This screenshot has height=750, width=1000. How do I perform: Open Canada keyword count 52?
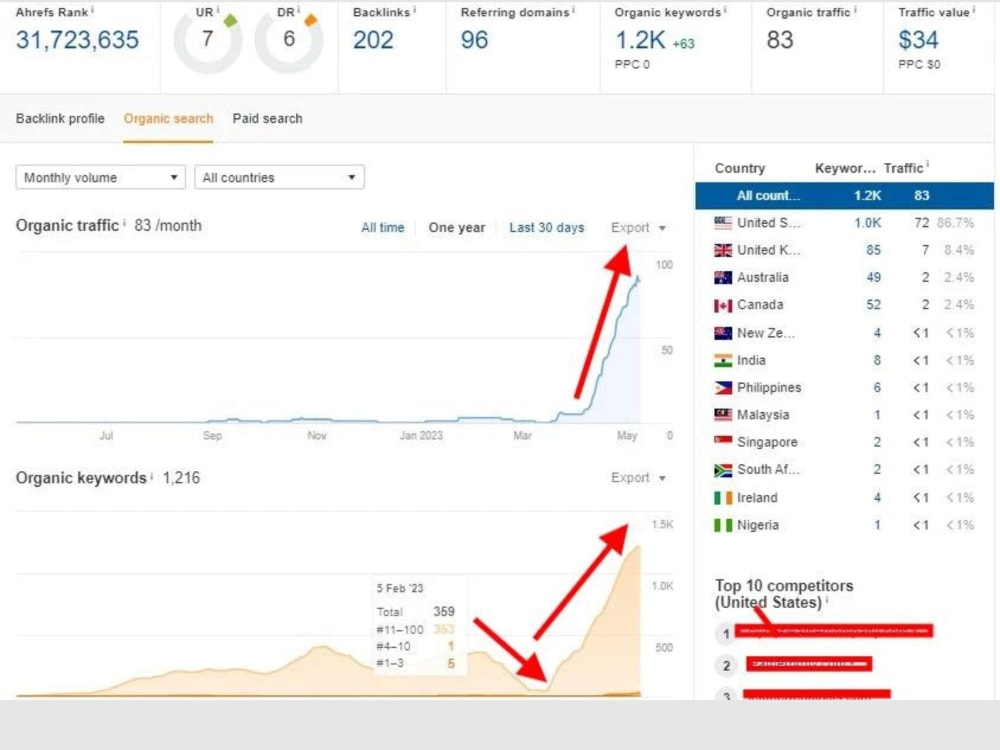[x=873, y=305]
